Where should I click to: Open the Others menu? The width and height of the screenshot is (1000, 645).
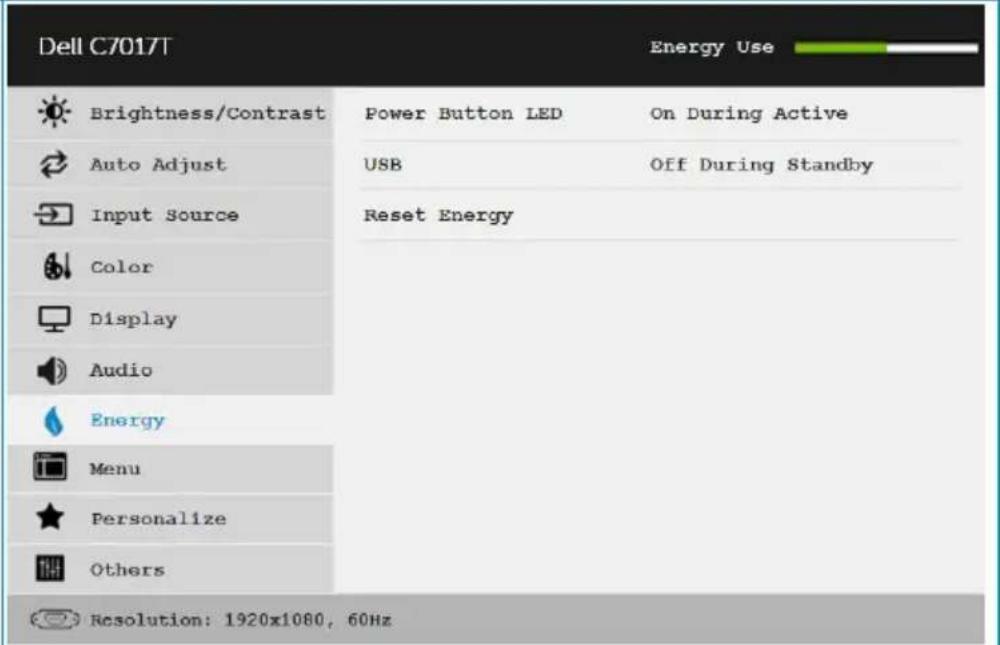(171, 569)
